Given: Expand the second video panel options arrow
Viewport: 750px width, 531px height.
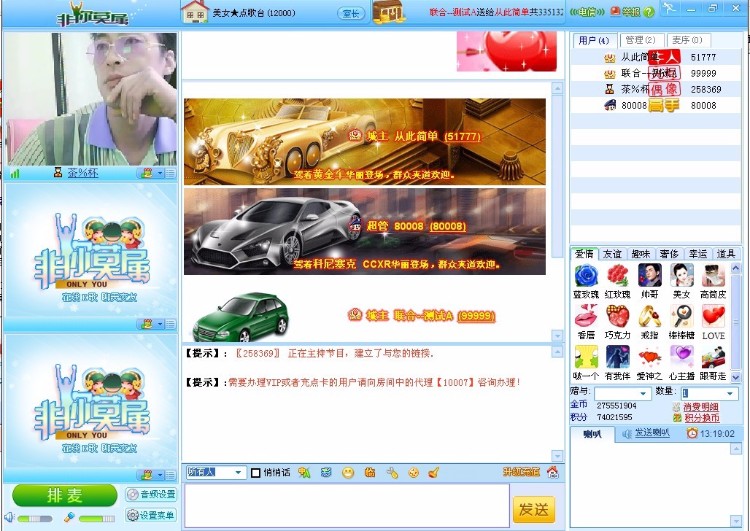Looking at the screenshot, I should tap(160, 324).
